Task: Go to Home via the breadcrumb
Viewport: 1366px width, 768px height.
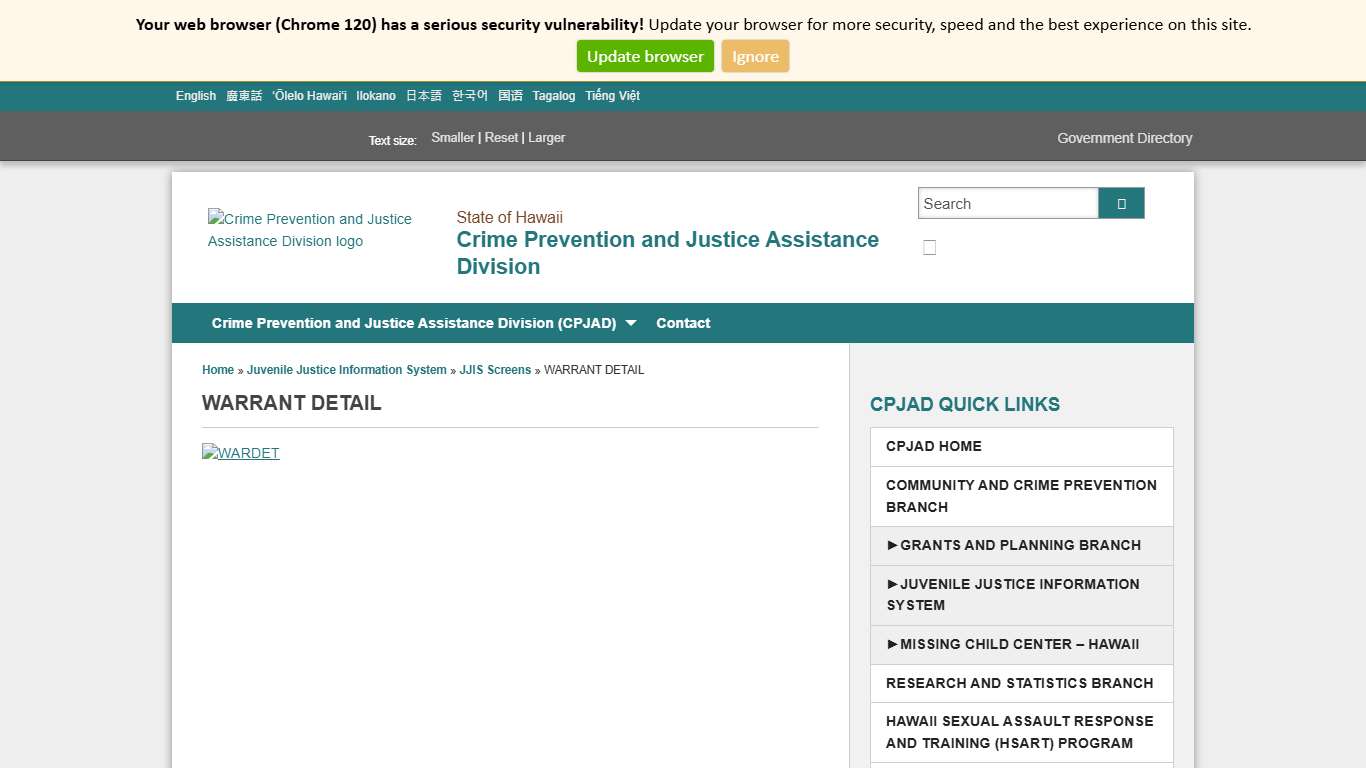Action: (217, 370)
